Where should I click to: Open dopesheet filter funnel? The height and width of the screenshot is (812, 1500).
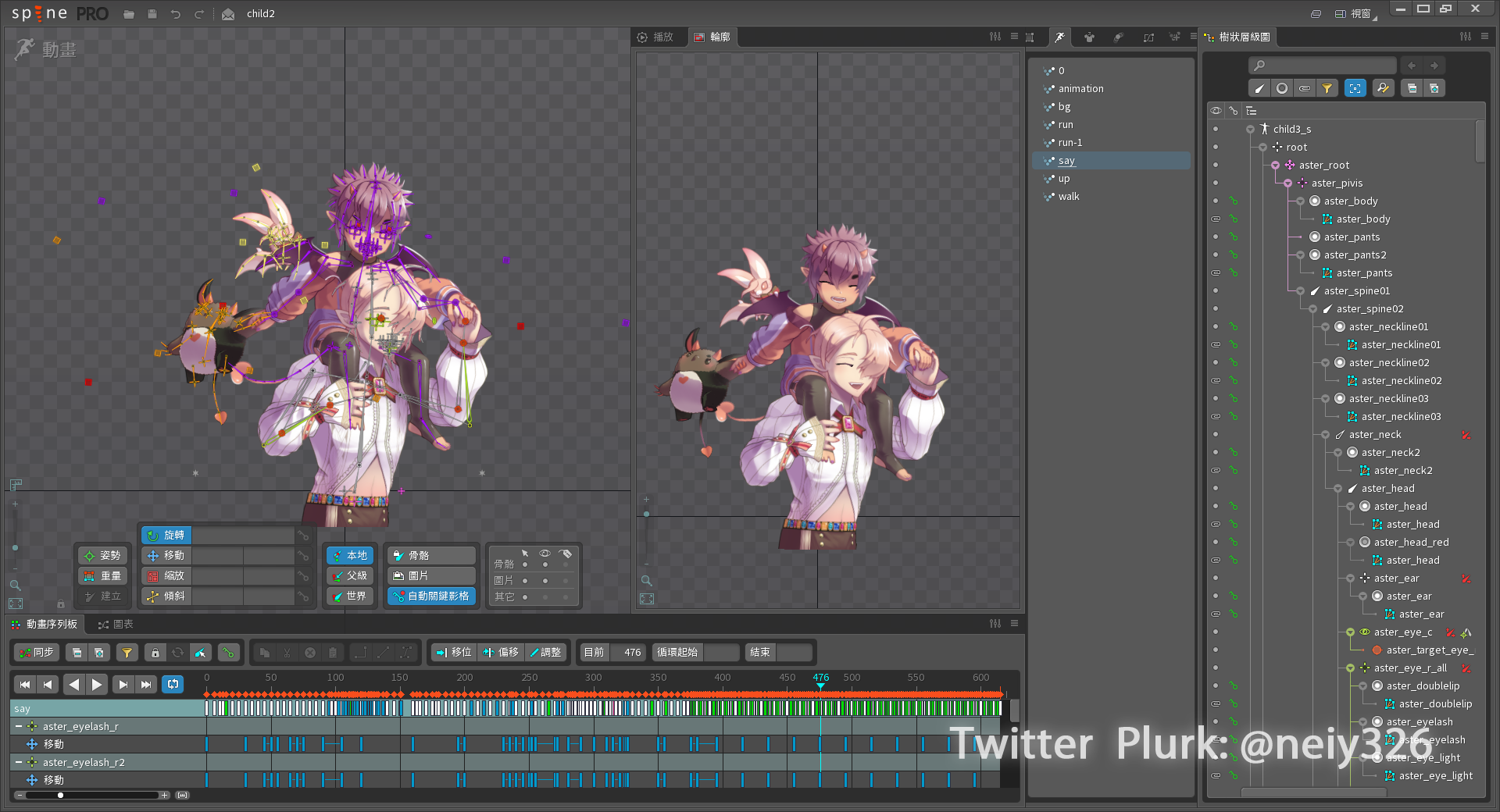coord(127,653)
